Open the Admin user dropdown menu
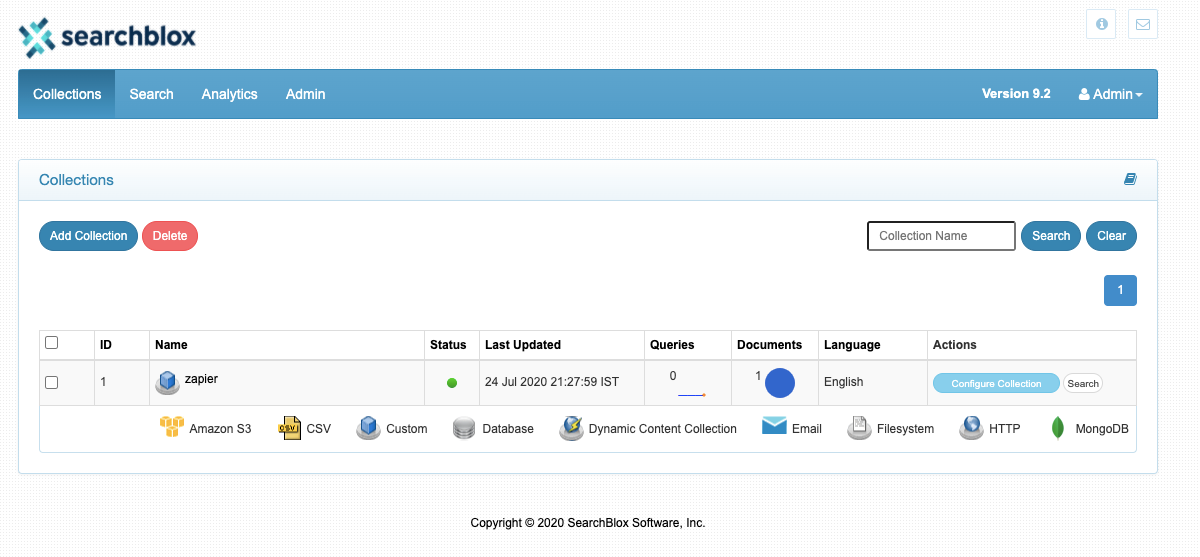This screenshot has width=1200, height=557. point(1110,94)
